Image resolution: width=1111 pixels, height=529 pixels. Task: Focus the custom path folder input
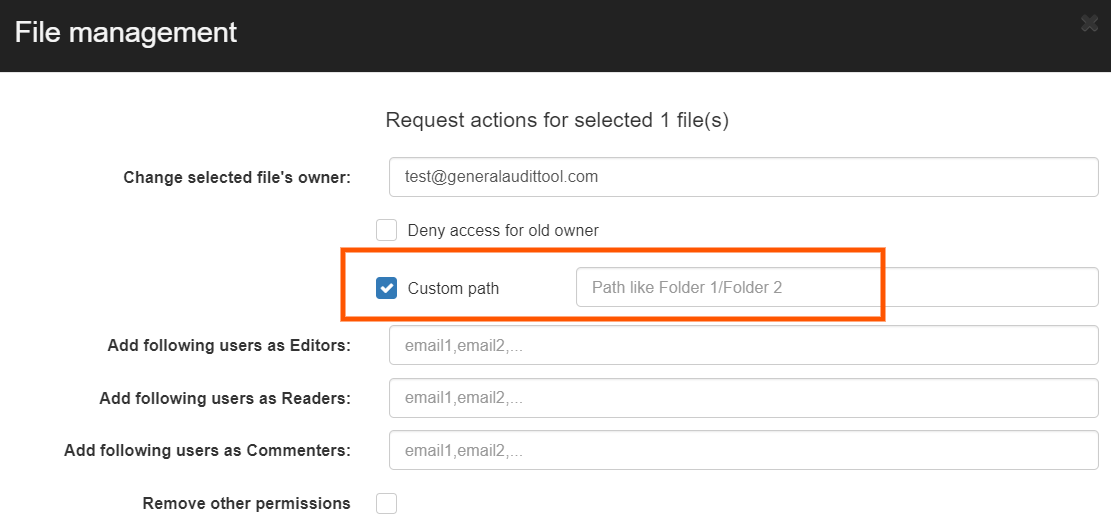pyautogui.click(x=836, y=287)
